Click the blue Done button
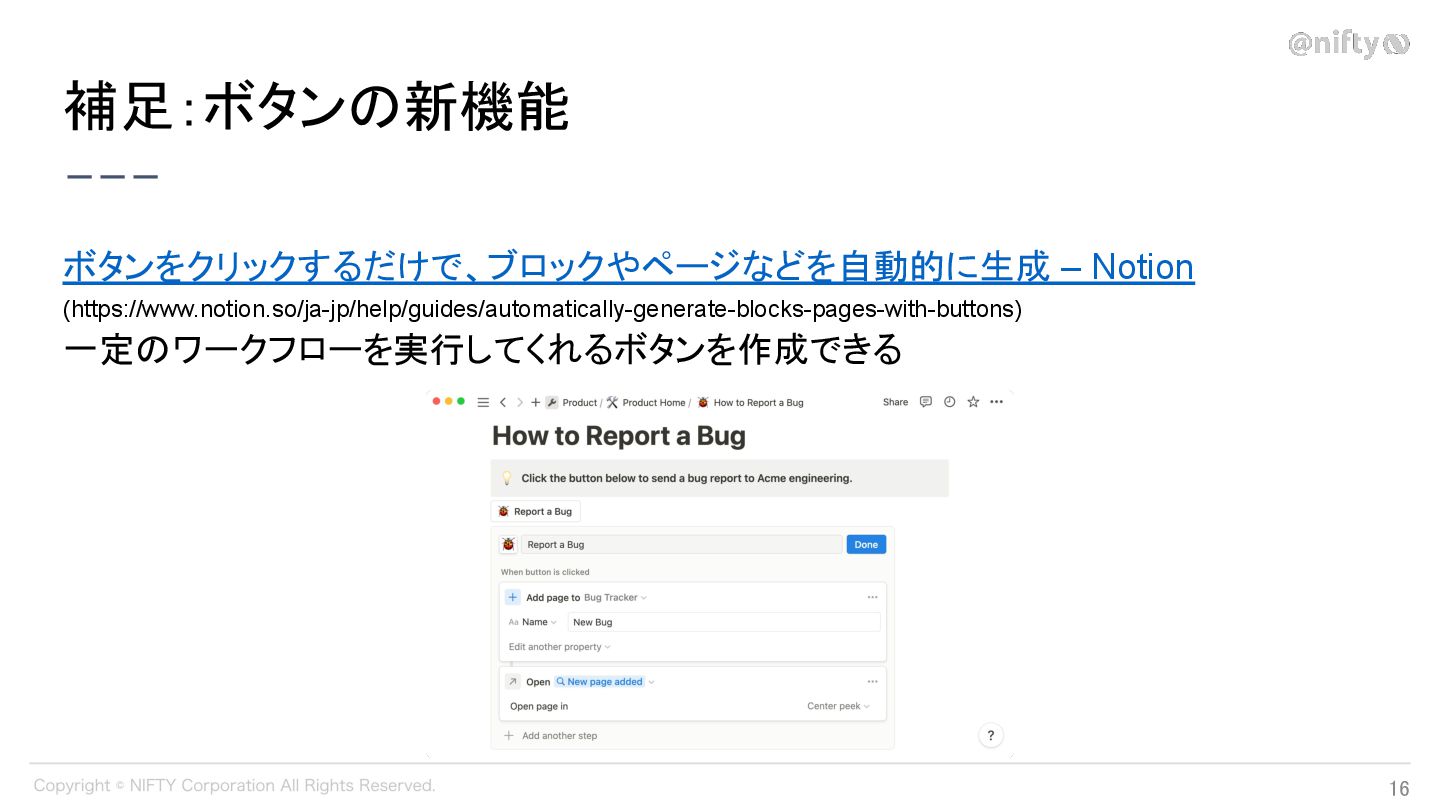 pyautogui.click(x=866, y=544)
